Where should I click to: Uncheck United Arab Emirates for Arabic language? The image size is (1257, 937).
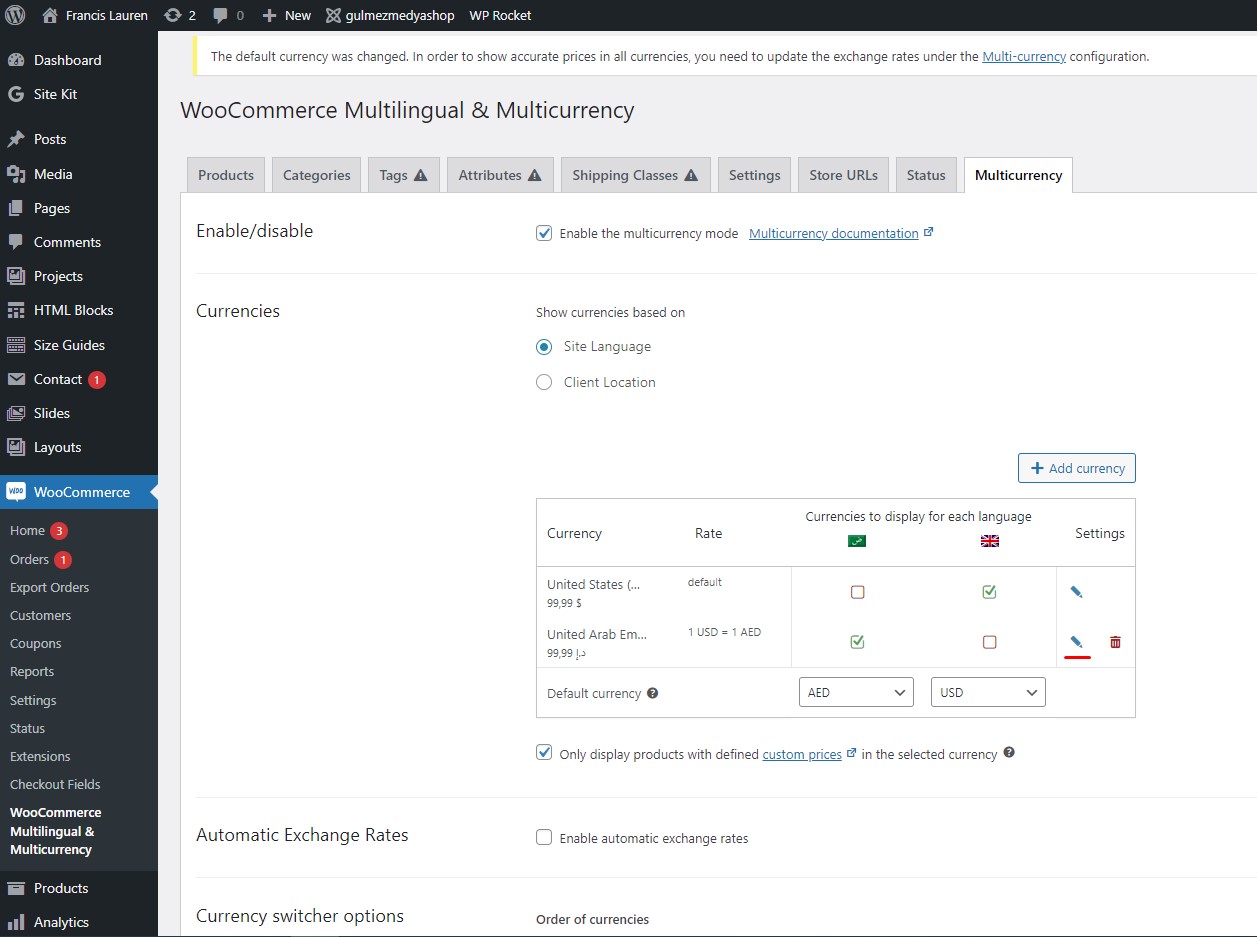[857, 642]
